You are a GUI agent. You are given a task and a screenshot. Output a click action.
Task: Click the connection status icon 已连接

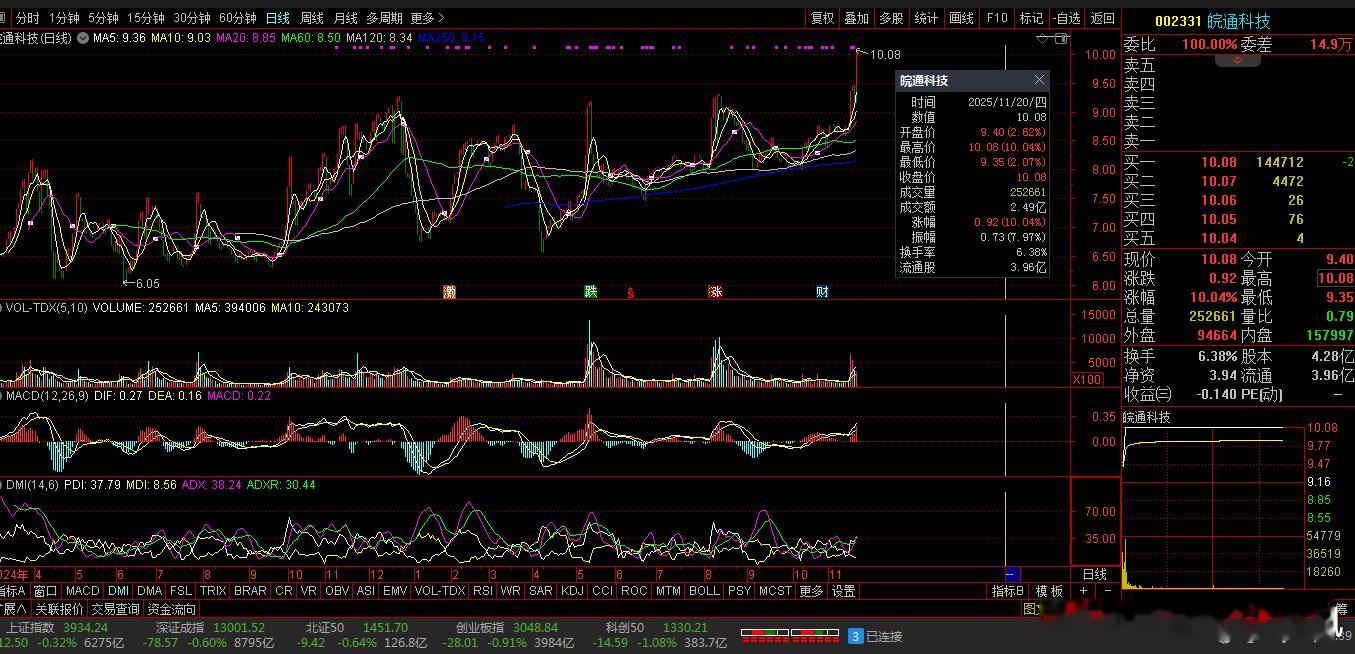click(x=855, y=636)
